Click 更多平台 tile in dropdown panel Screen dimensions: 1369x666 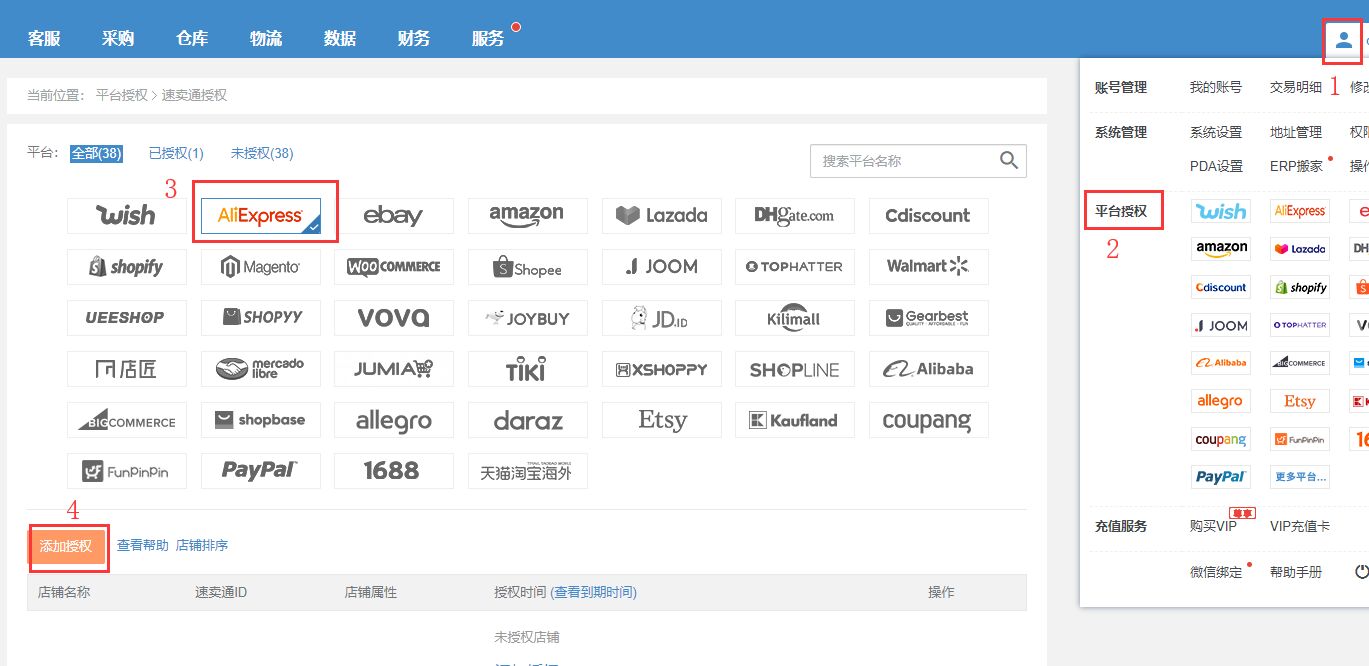pyautogui.click(x=1300, y=476)
